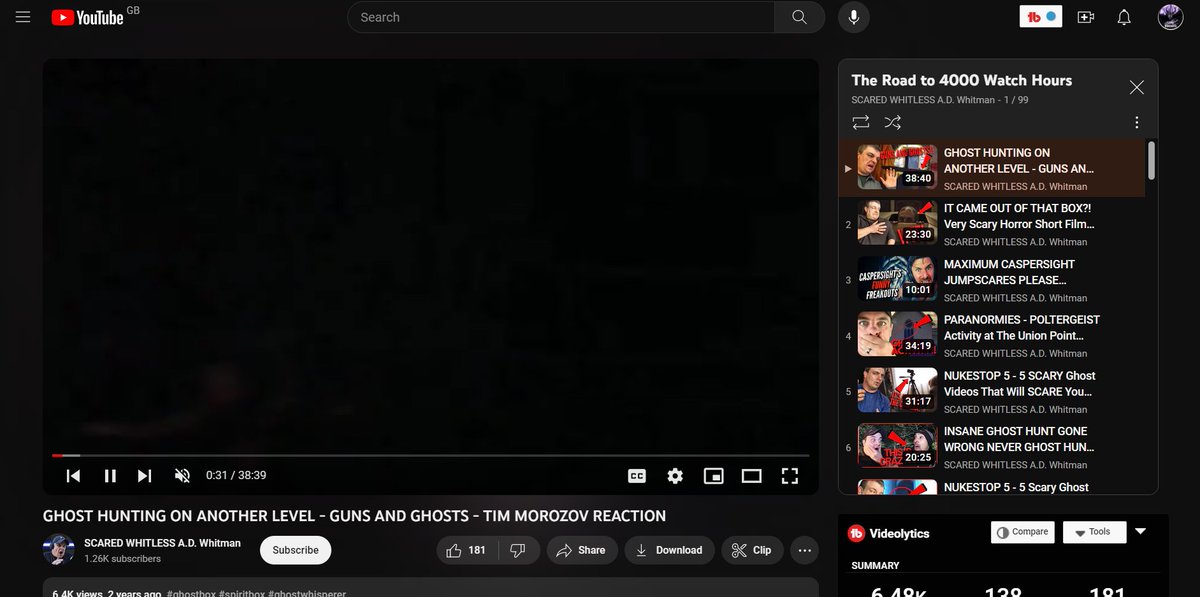Screen dimensions: 1200x597
Task: Create a Clip of the video
Action: tap(751, 550)
